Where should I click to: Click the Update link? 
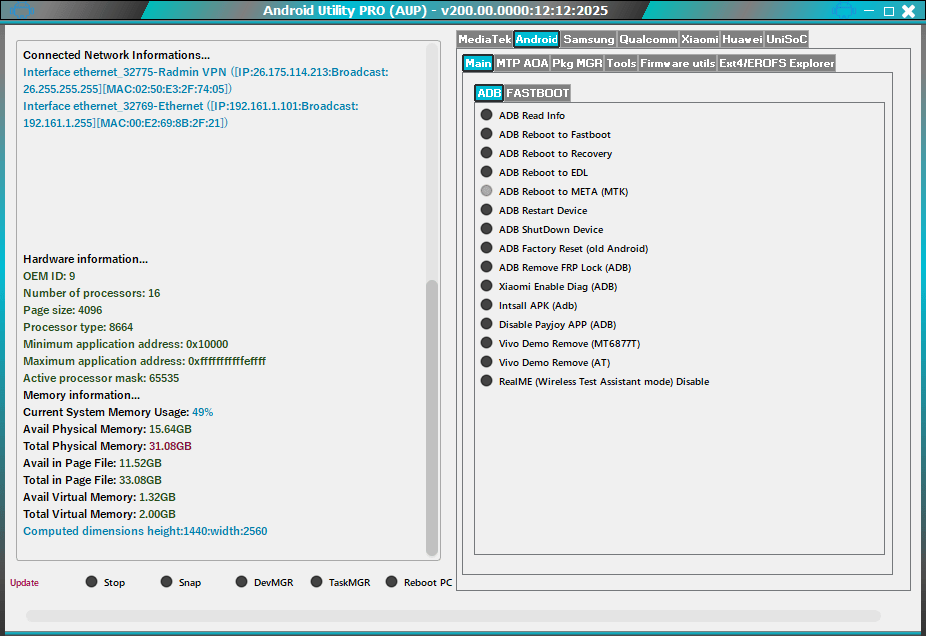click(24, 582)
